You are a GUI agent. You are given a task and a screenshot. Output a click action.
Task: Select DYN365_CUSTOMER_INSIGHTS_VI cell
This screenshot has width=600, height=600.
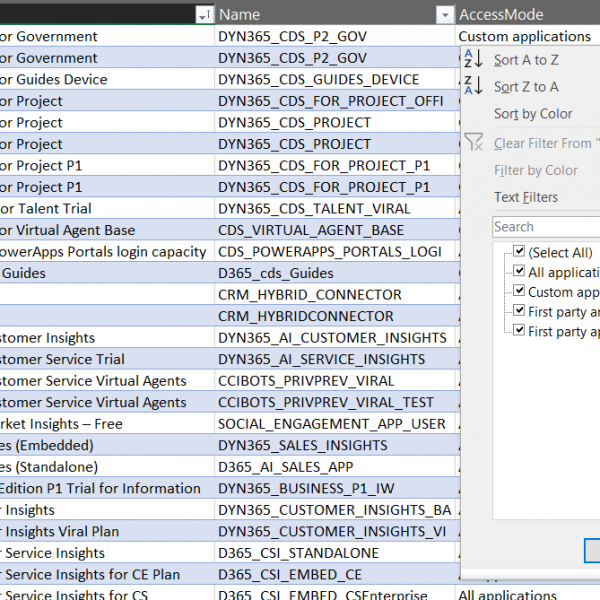click(x=335, y=532)
